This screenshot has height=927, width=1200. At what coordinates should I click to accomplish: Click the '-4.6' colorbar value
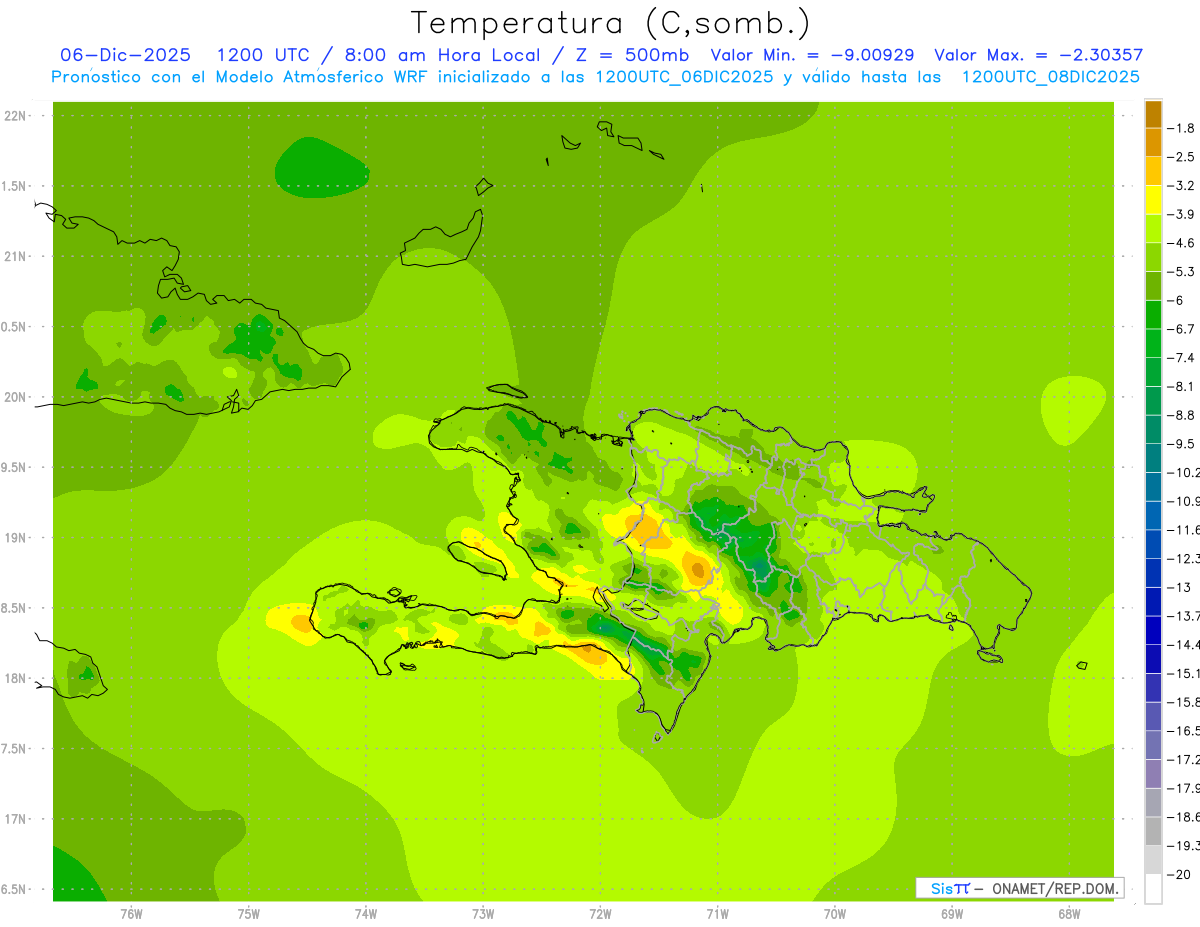(x=1182, y=243)
